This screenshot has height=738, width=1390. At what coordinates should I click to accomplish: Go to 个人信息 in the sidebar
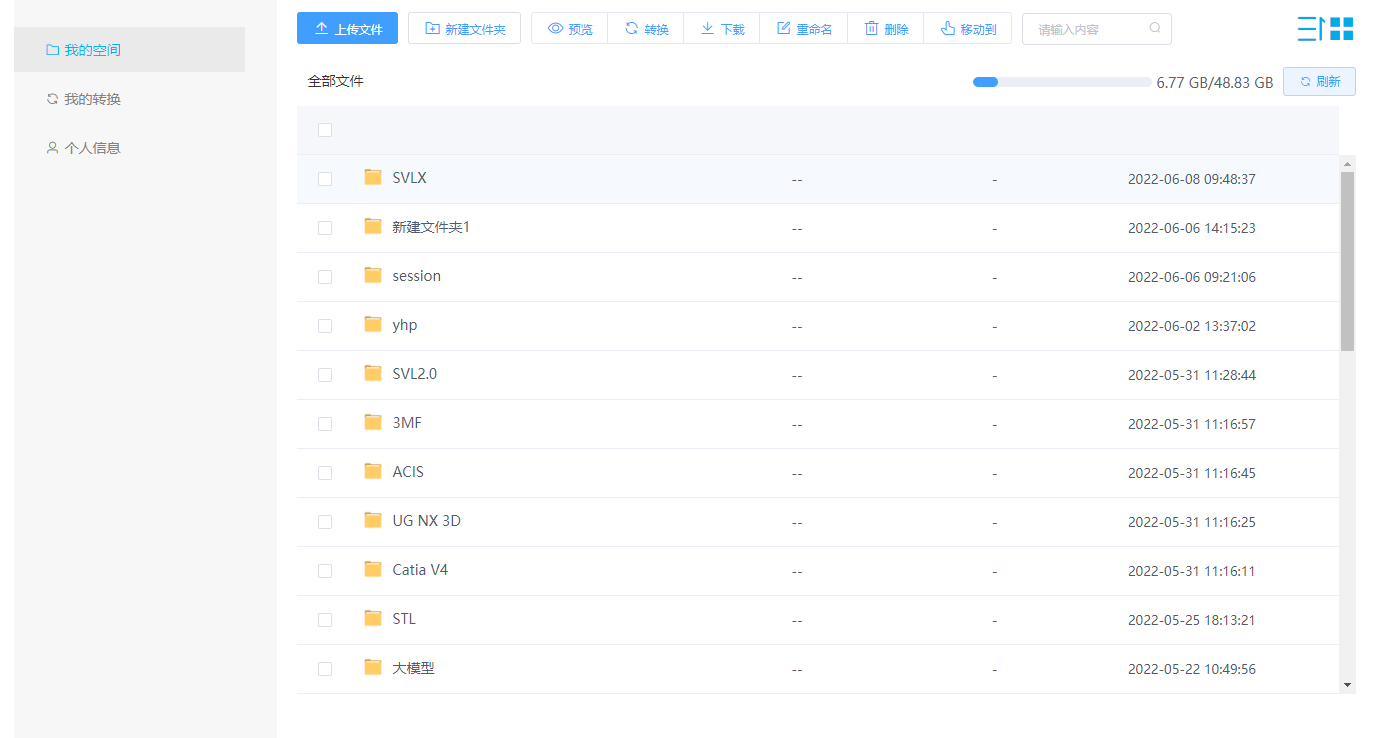(x=92, y=148)
